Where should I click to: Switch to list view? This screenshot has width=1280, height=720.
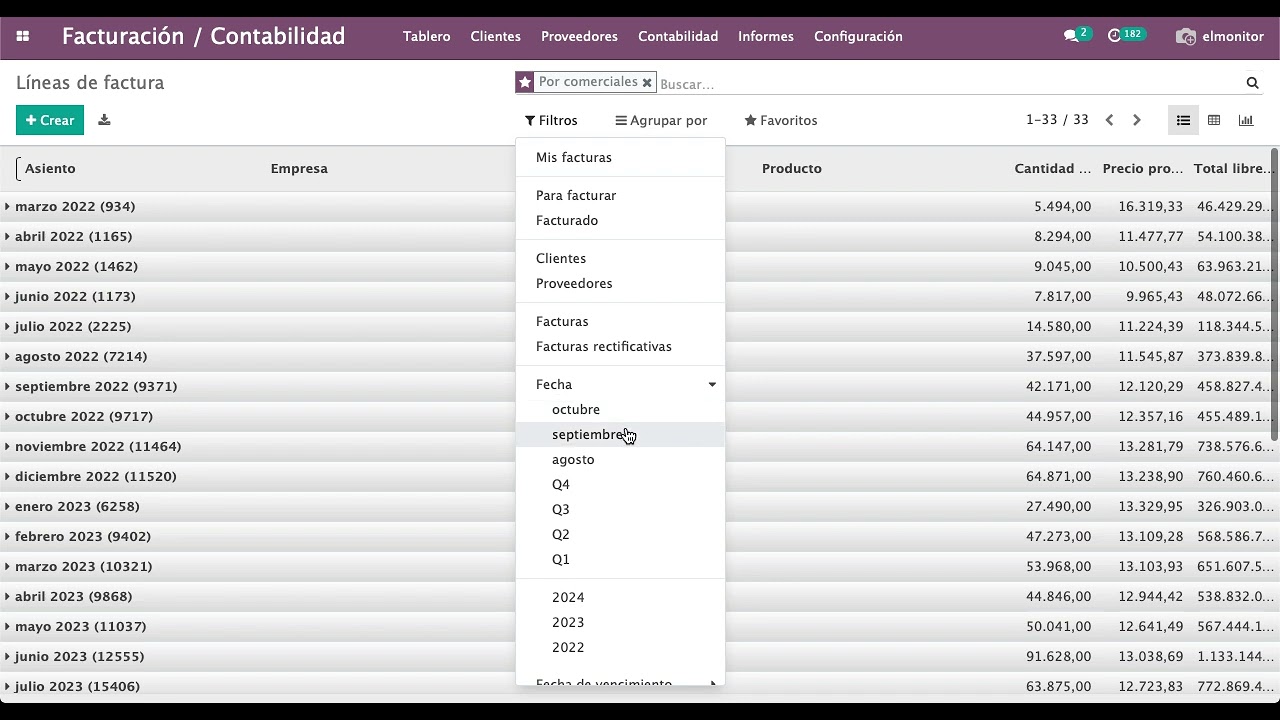(1183, 120)
